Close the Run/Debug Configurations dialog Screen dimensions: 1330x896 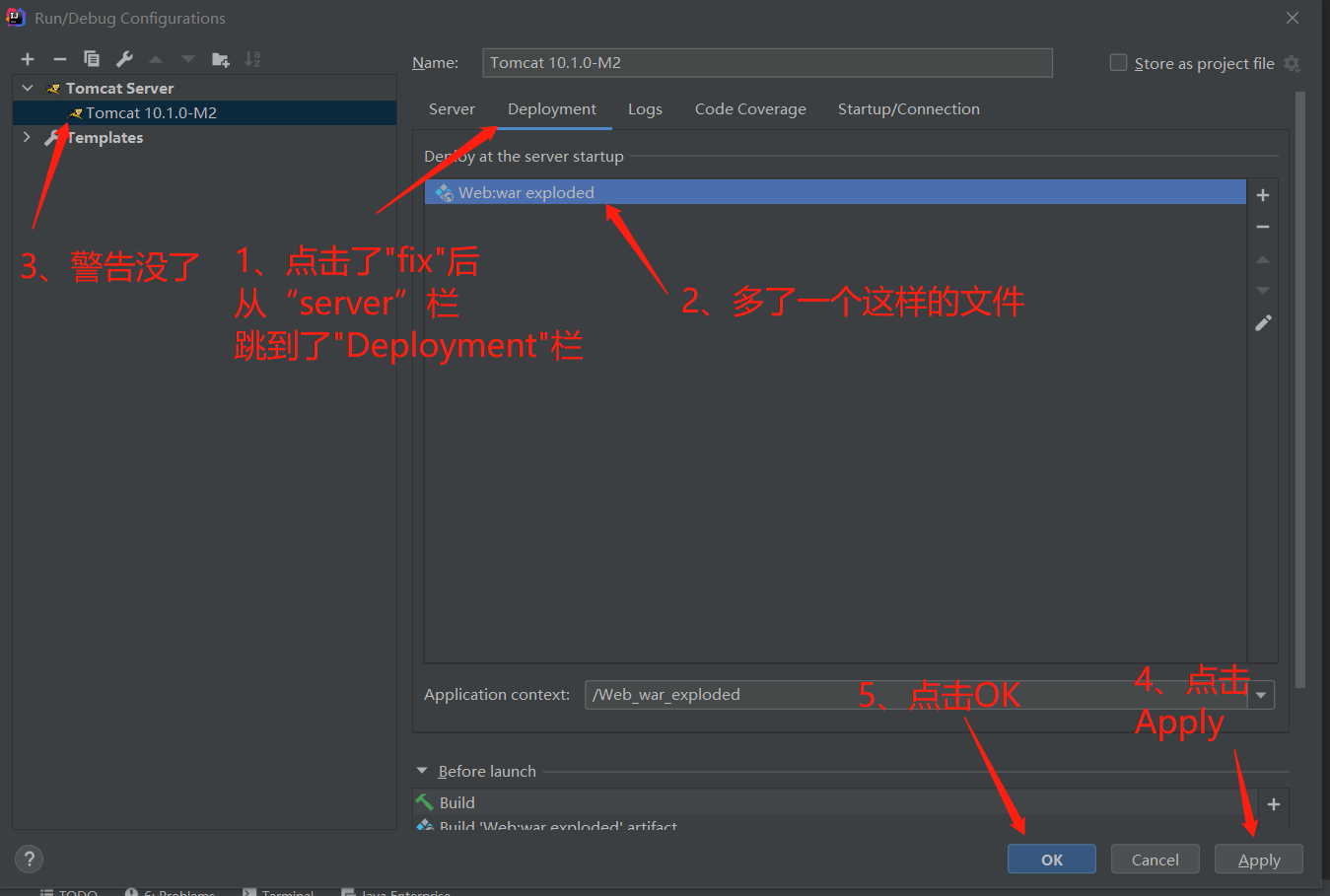click(x=1292, y=18)
